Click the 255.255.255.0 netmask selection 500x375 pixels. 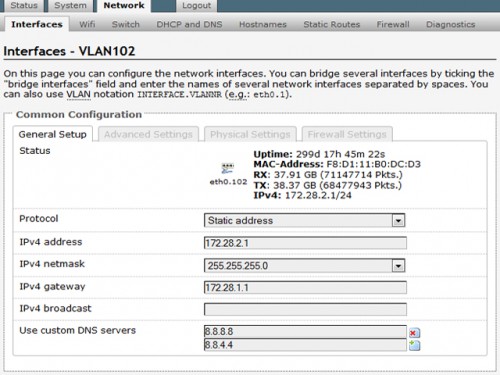click(x=305, y=266)
